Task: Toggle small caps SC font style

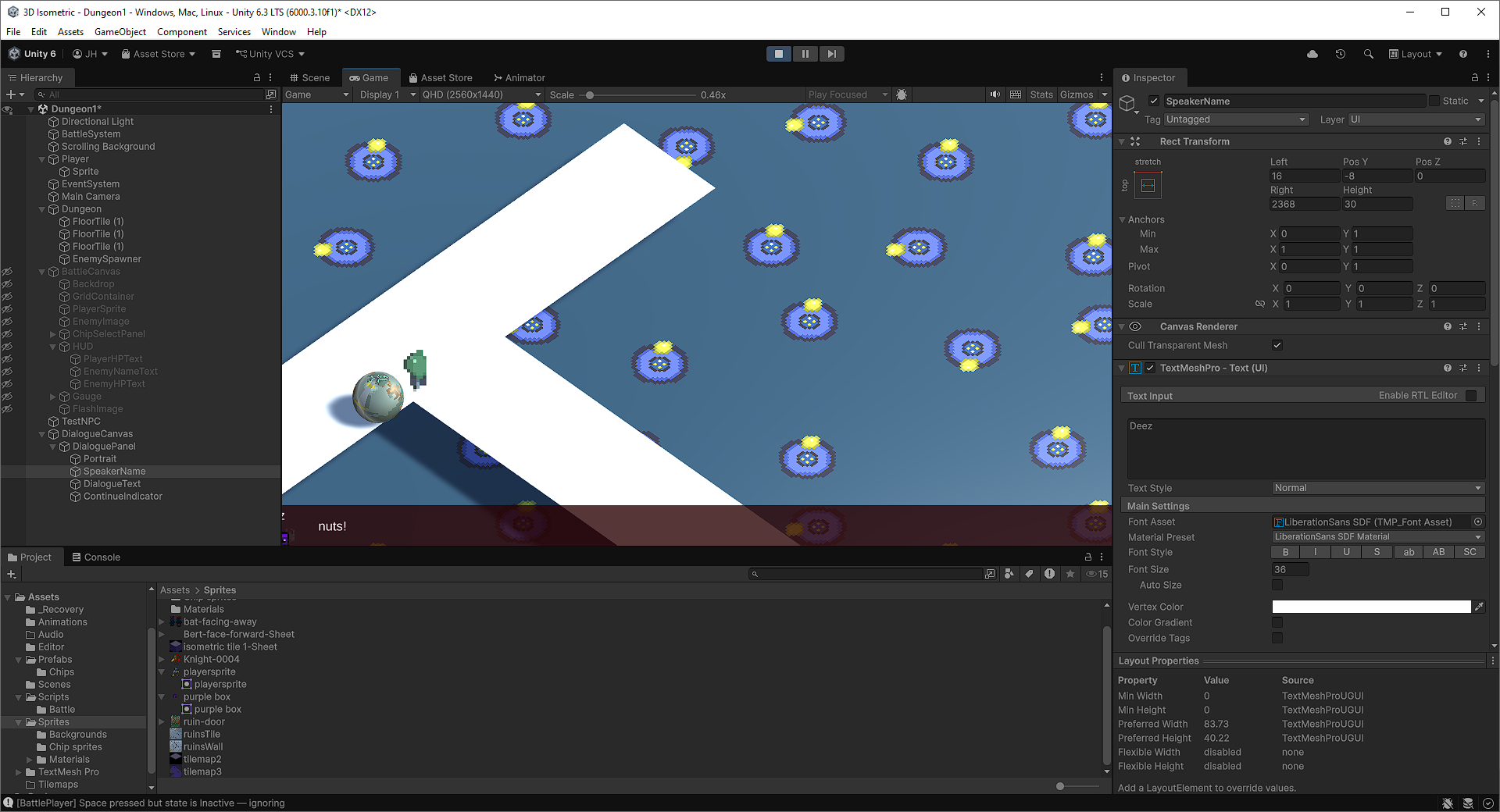Action: (1470, 552)
